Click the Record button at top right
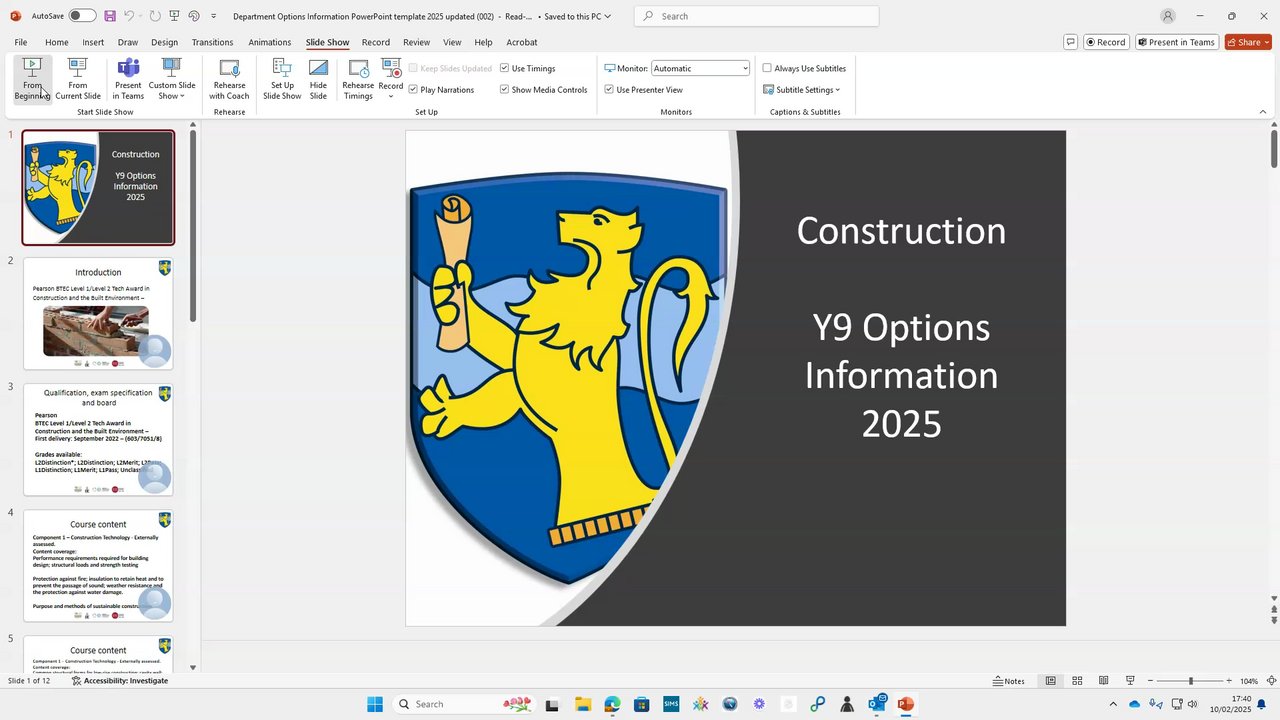1280x720 pixels. (1105, 42)
